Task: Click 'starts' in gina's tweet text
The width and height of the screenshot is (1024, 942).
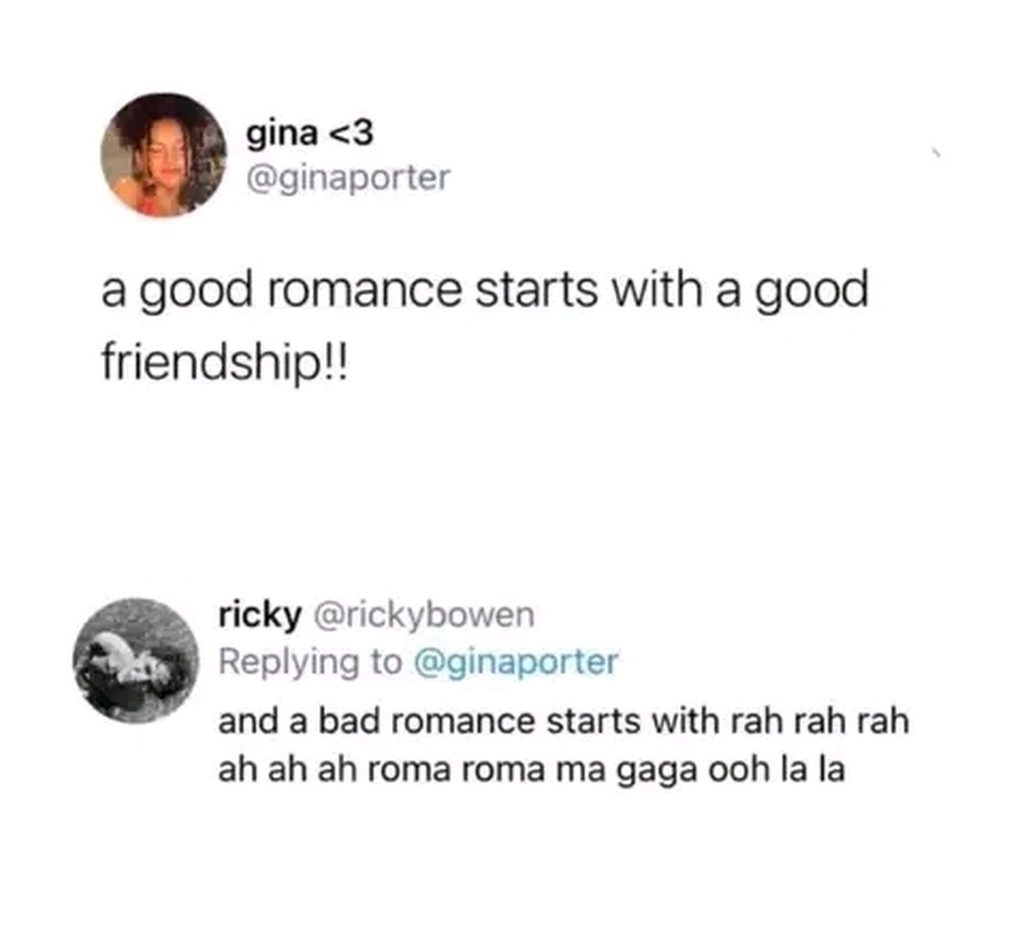Action: click(536, 290)
